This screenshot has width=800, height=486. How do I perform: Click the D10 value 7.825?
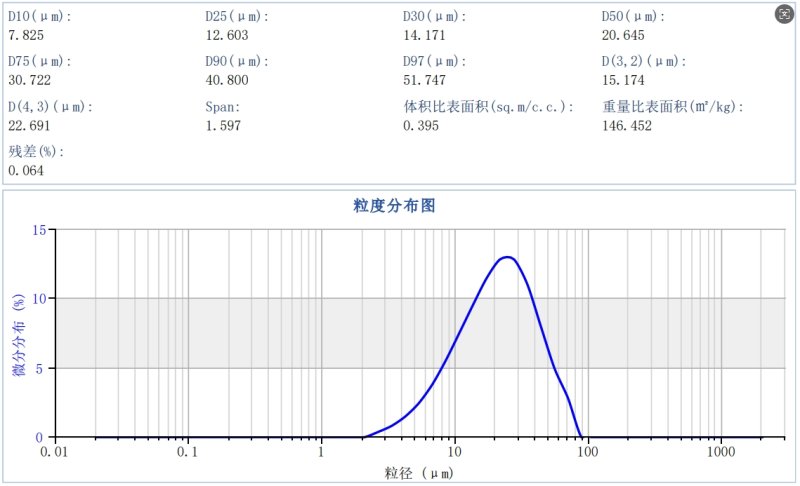tap(25, 35)
